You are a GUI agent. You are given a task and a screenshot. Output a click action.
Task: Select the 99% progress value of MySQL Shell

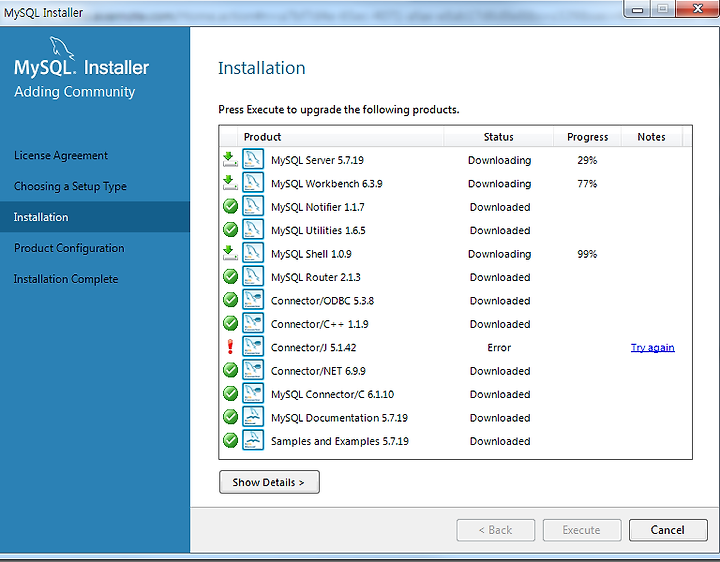pyautogui.click(x=587, y=254)
